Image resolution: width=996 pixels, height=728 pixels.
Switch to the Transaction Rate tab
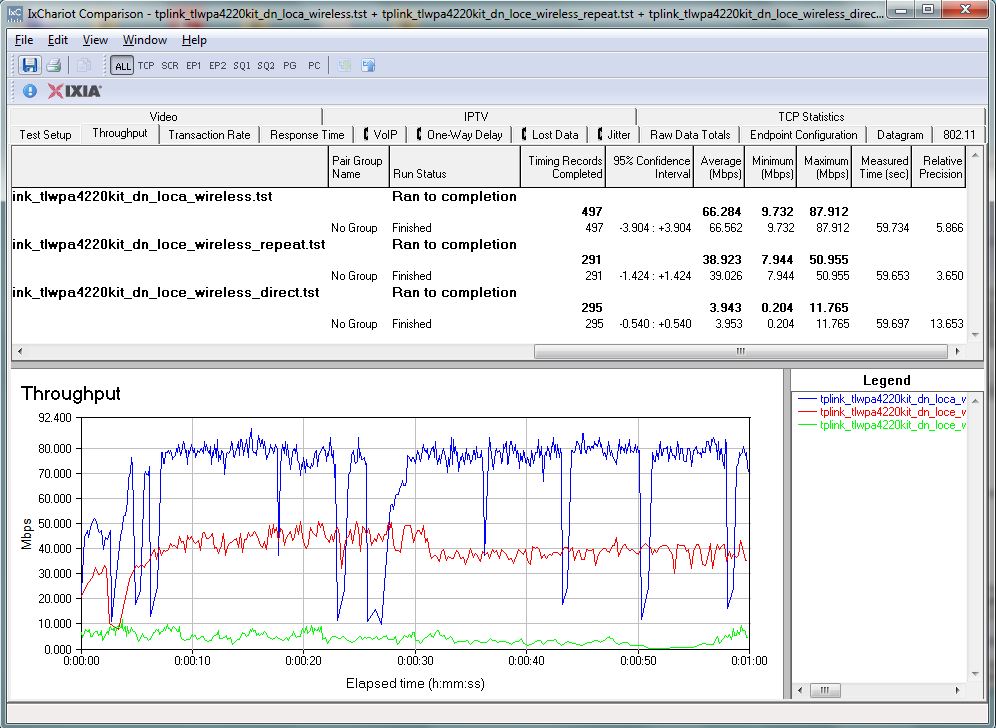209,135
